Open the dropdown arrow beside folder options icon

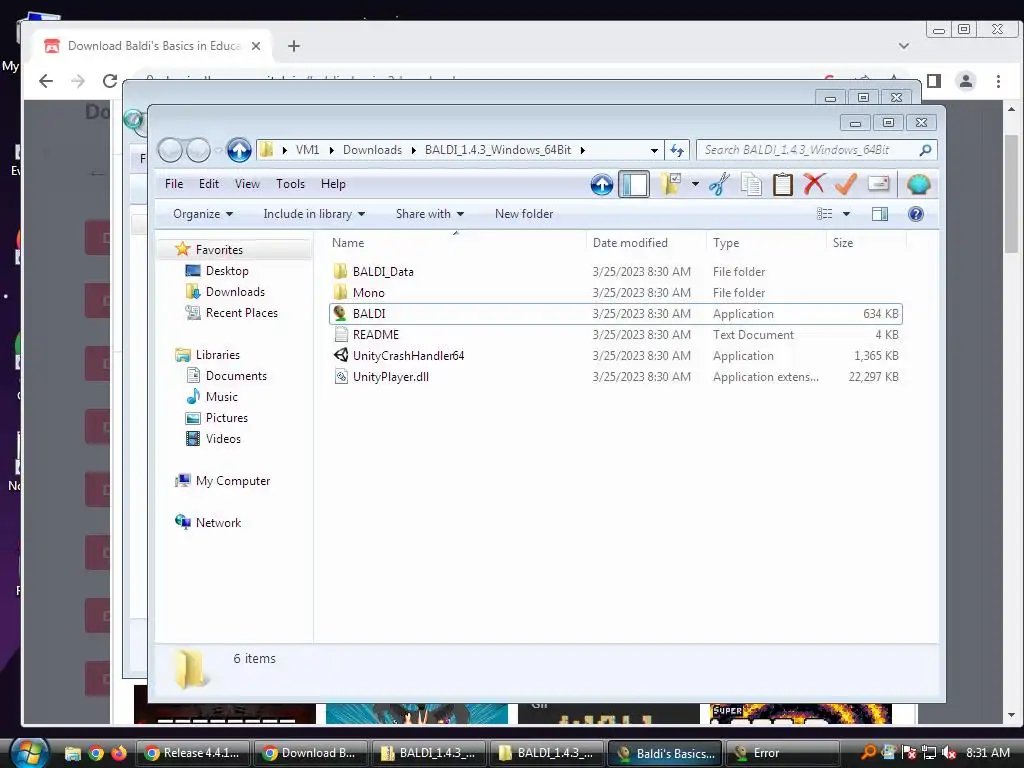pos(695,184)
